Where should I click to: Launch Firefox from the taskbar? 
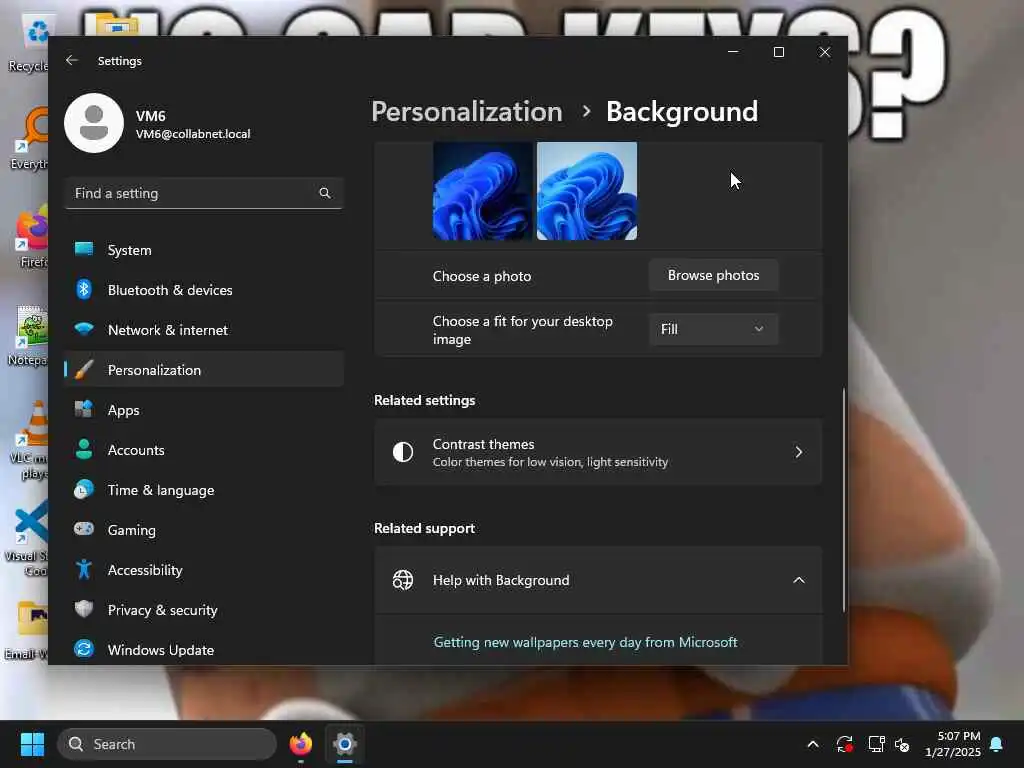point(300,744)
